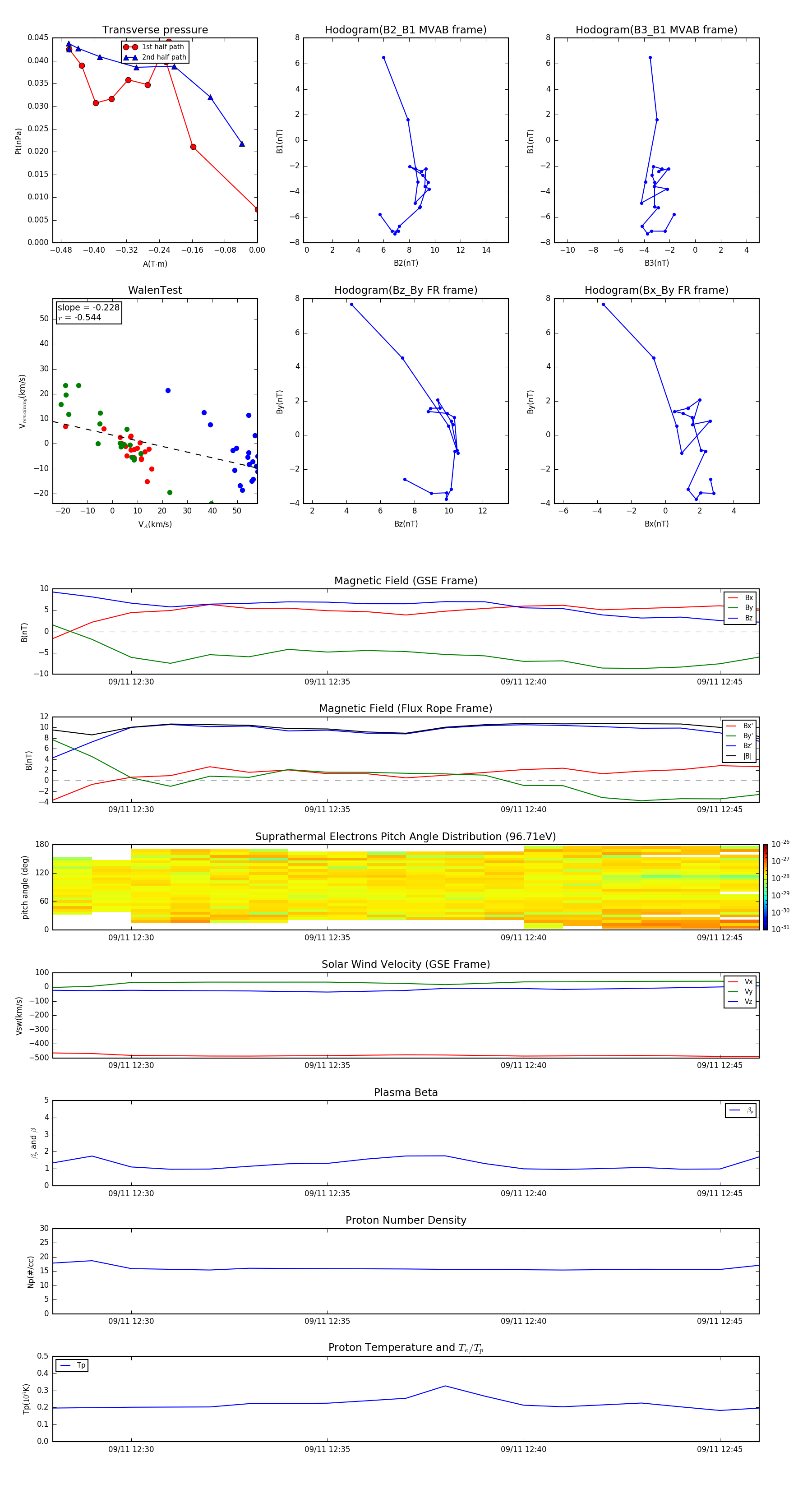Click the Suprathermal Electrons Pitch Angle Distribution title

(406, 837)
